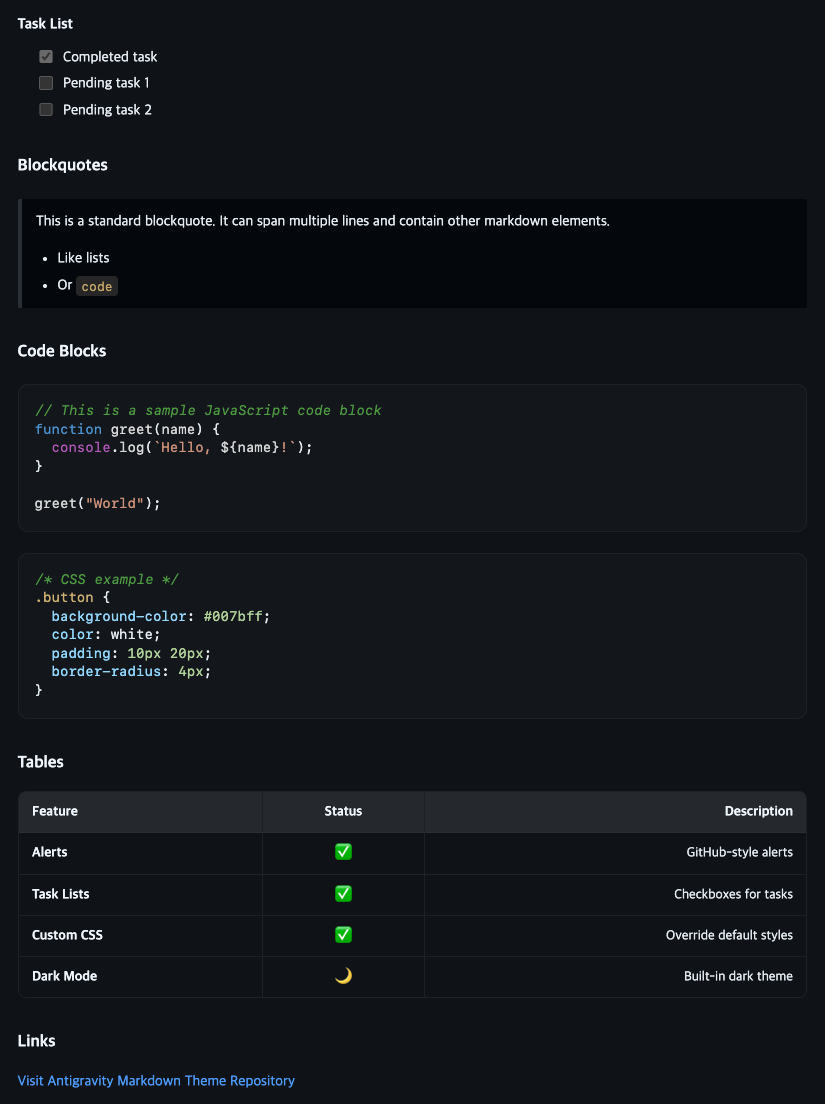Click the function keyword in JavaScript block
825x1104 pixels.
[x=68, y=429]
